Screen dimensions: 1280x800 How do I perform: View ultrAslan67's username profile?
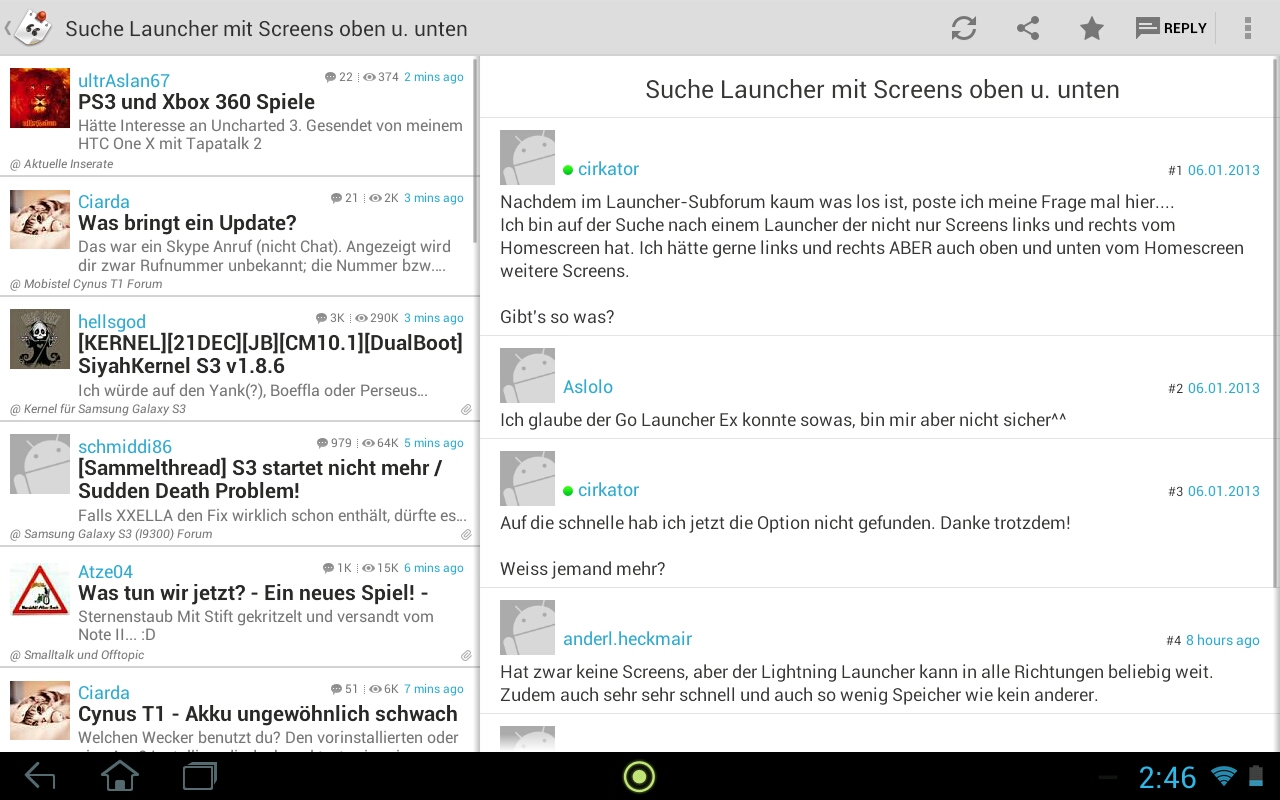(x=124, y=80)
